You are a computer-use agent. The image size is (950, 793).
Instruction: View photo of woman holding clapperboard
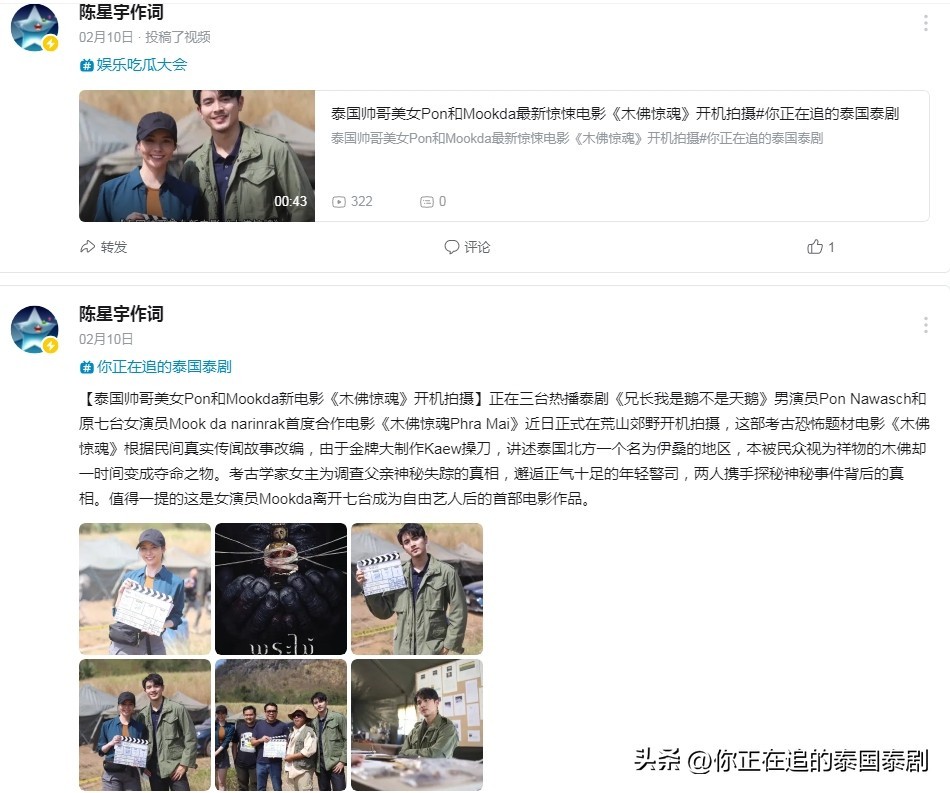145,589
